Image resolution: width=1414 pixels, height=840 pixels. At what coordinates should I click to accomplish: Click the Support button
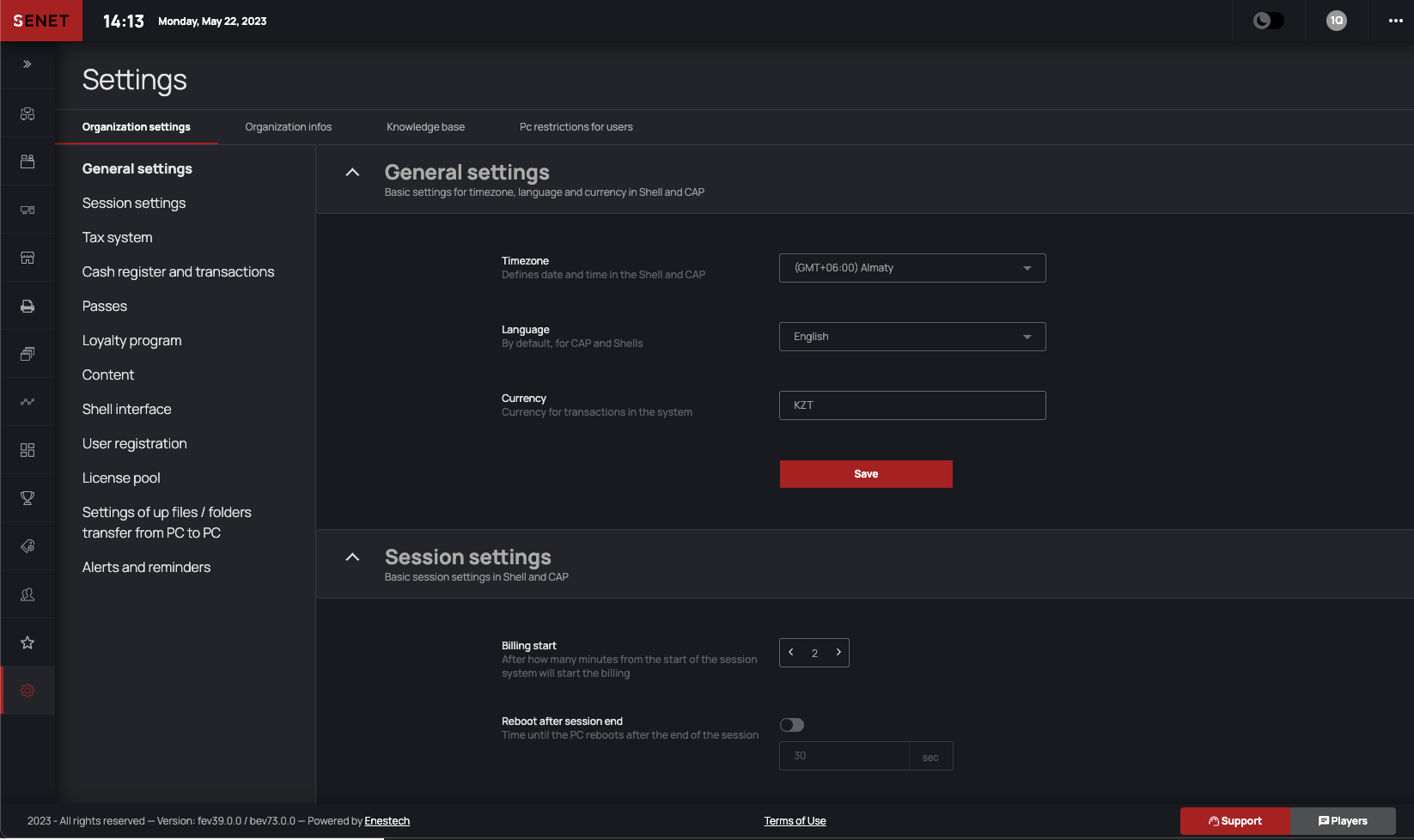(x=1235, y=821)
